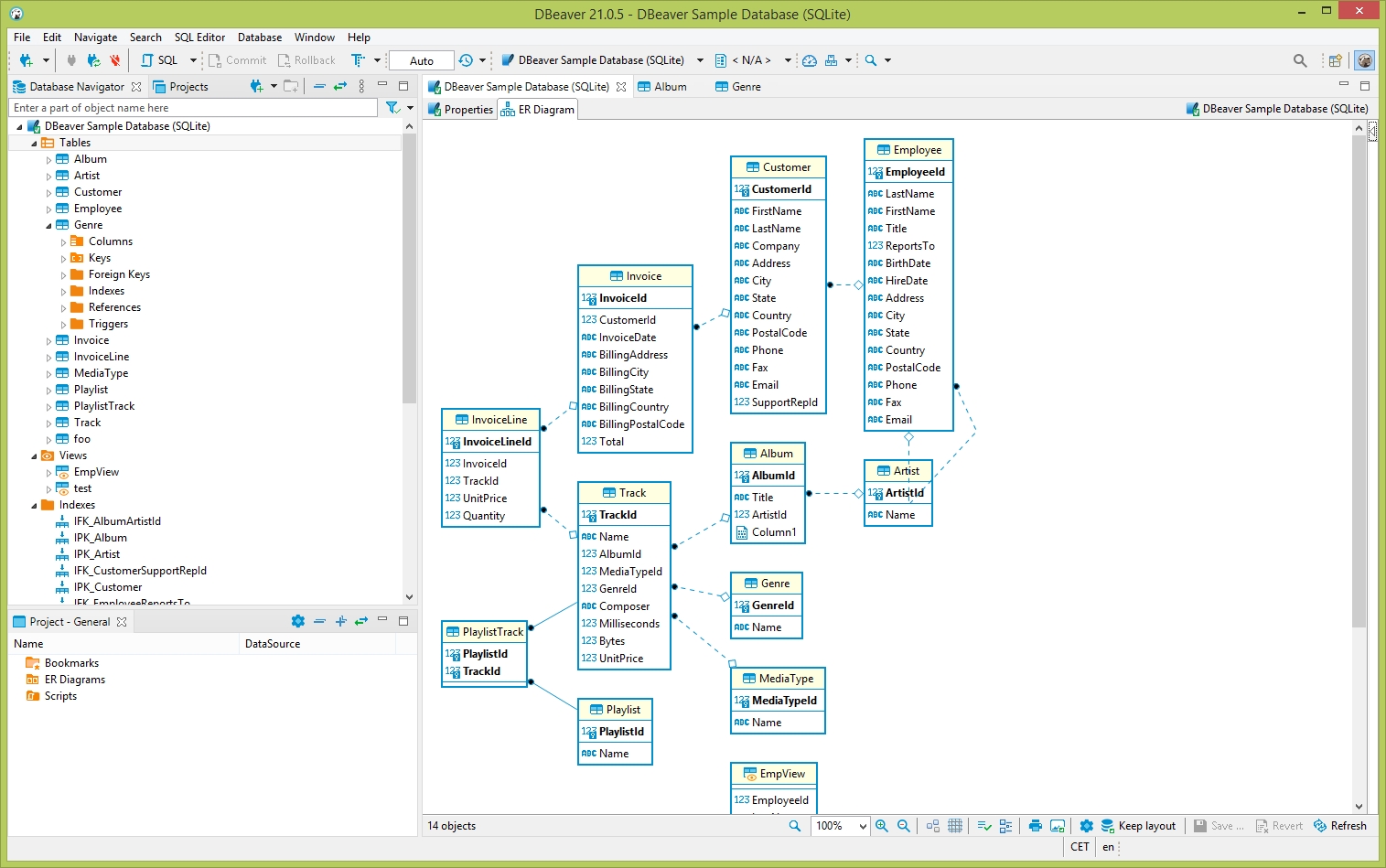Open the 100% zoom level dropdown
The width and height of the screenshot is (1386, 868).
tap(862, 826)
